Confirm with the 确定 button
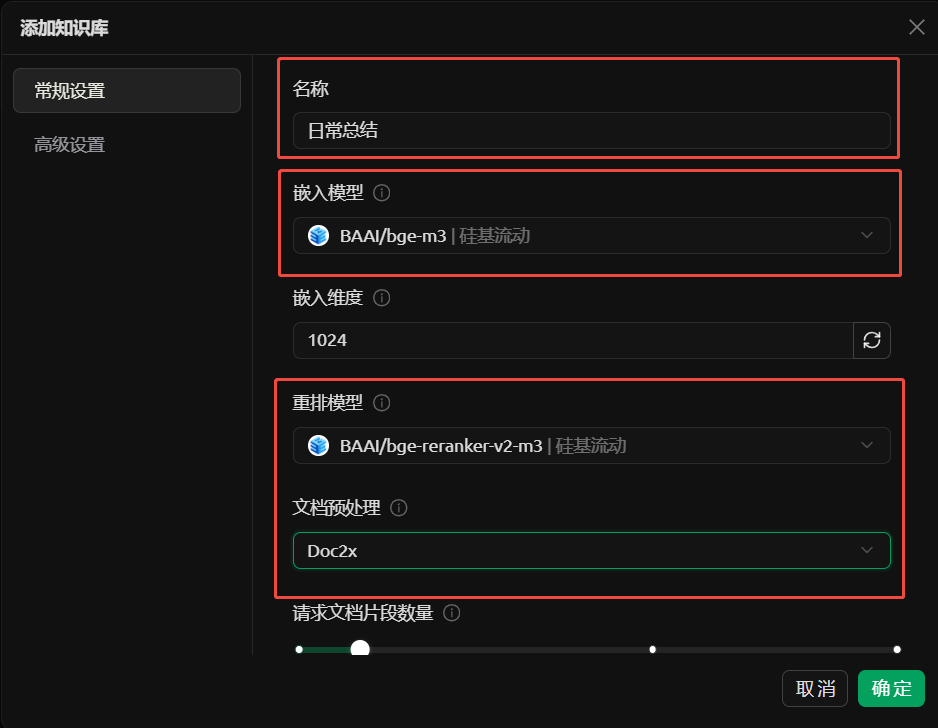Viewport: 938px width, 728px height. [x=891, y=689]
